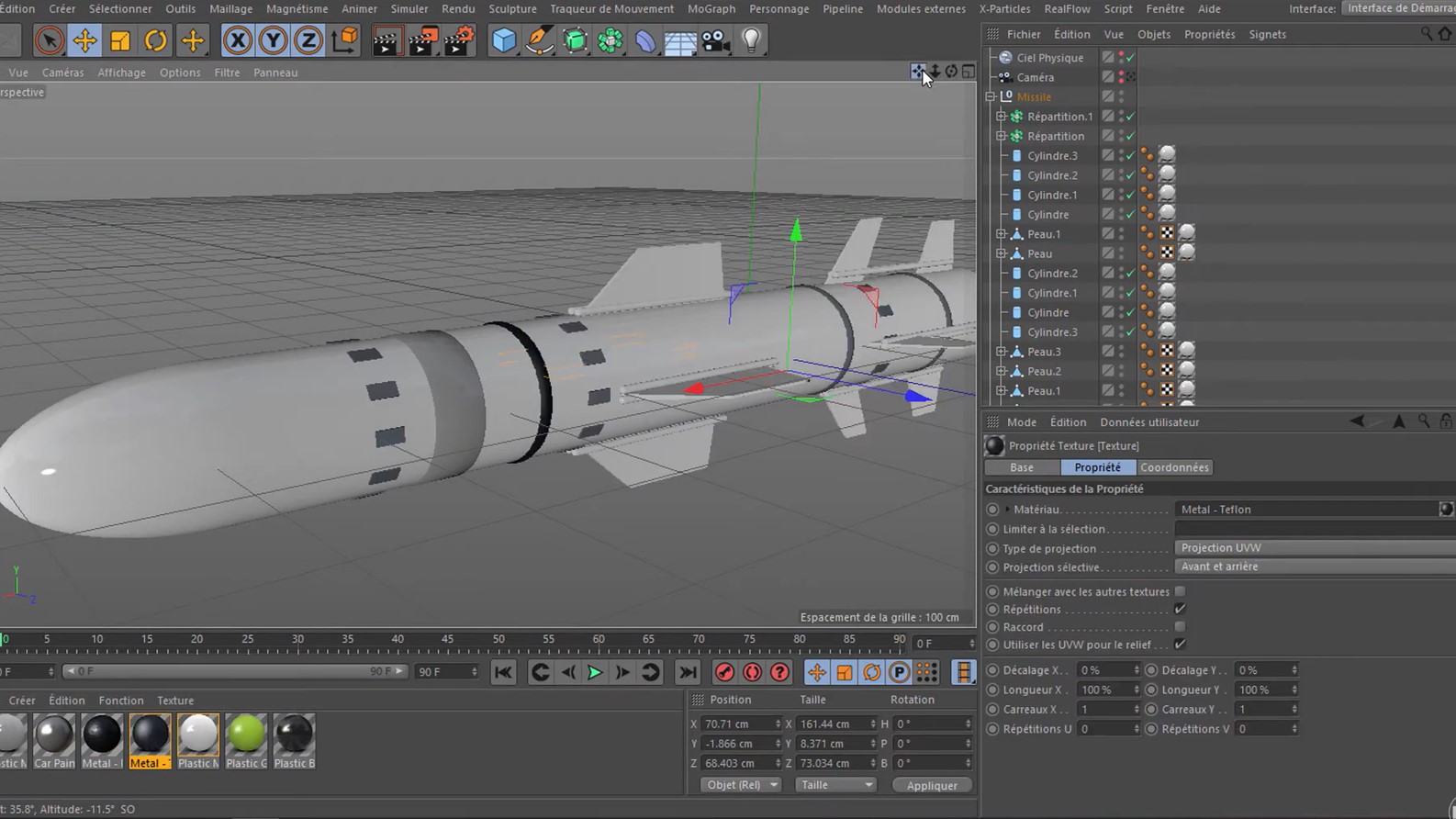Open the Sculpture menu

[x=512, y=9]
